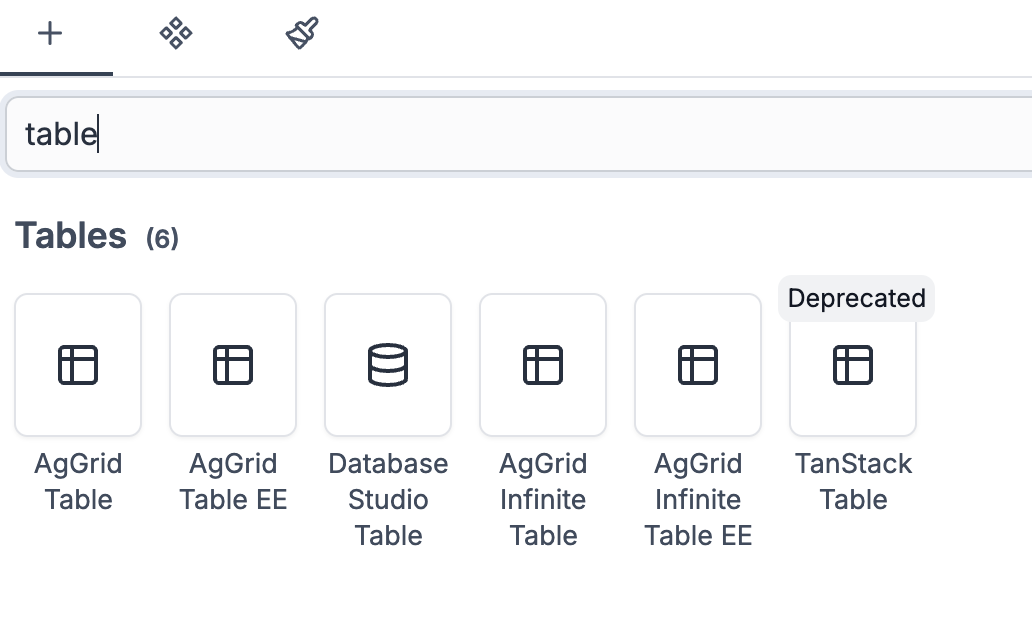Switch to the diamond components tab

[176, 33]
